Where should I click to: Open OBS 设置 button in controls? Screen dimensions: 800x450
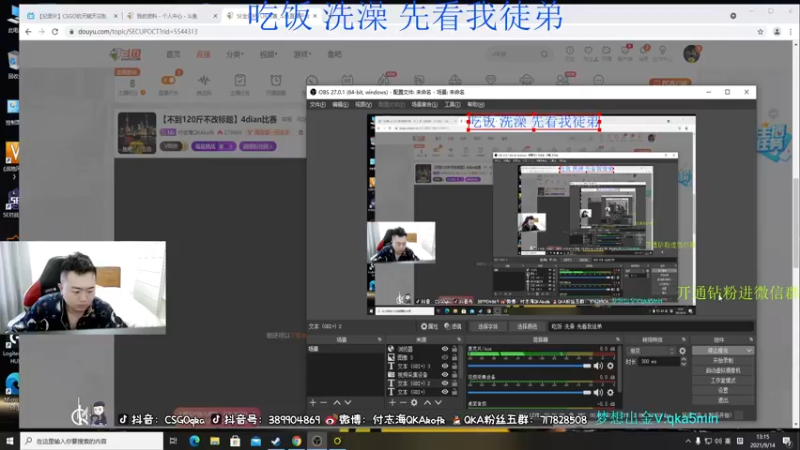(723, 390)
